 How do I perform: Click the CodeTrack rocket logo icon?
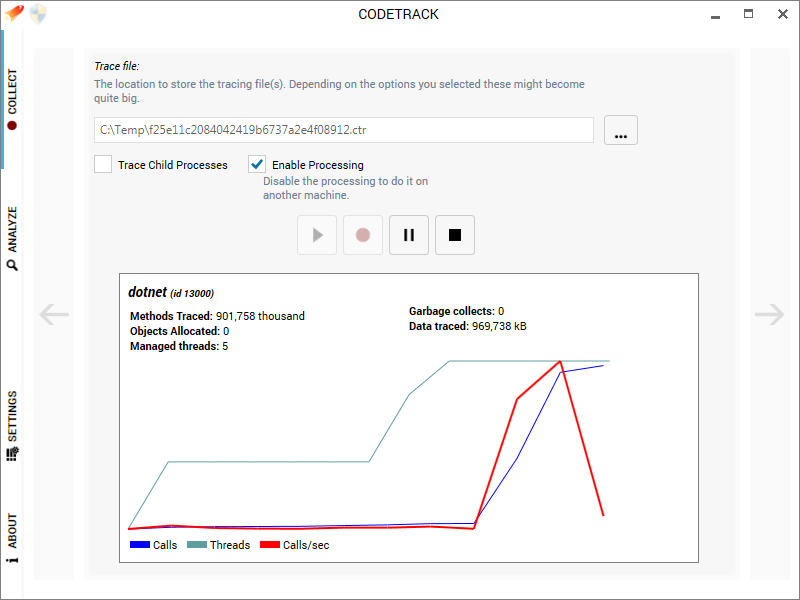click(x=14, y=13)
